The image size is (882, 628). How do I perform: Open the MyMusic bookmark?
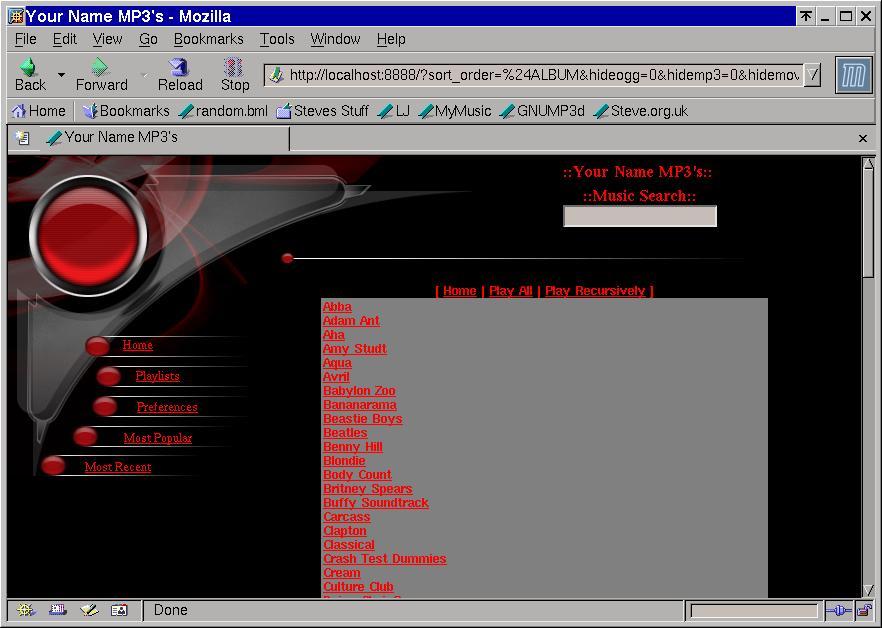[x=455, y=111]
